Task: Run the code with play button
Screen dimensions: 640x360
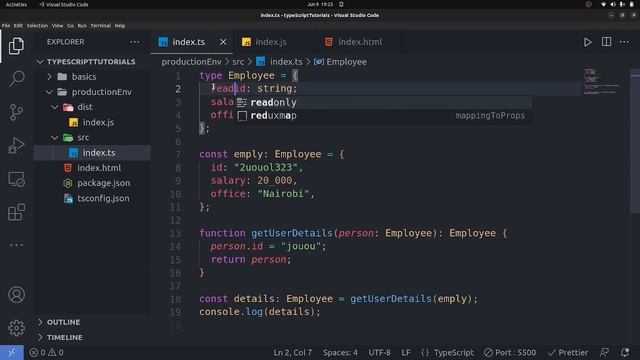Action: point(587,42)
